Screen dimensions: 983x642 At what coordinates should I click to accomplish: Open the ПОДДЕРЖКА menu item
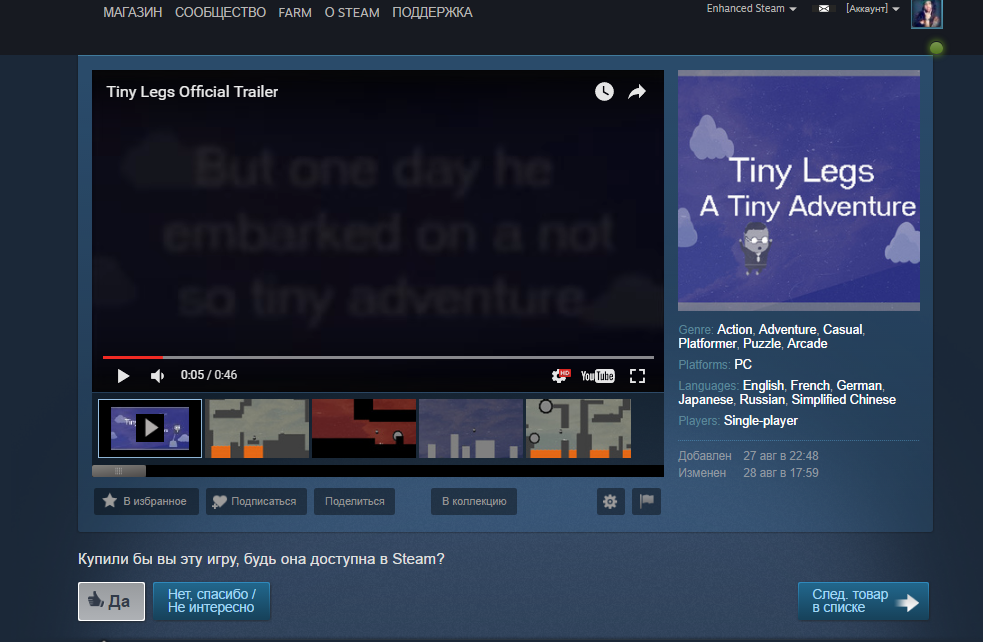[x=432, y=13]
